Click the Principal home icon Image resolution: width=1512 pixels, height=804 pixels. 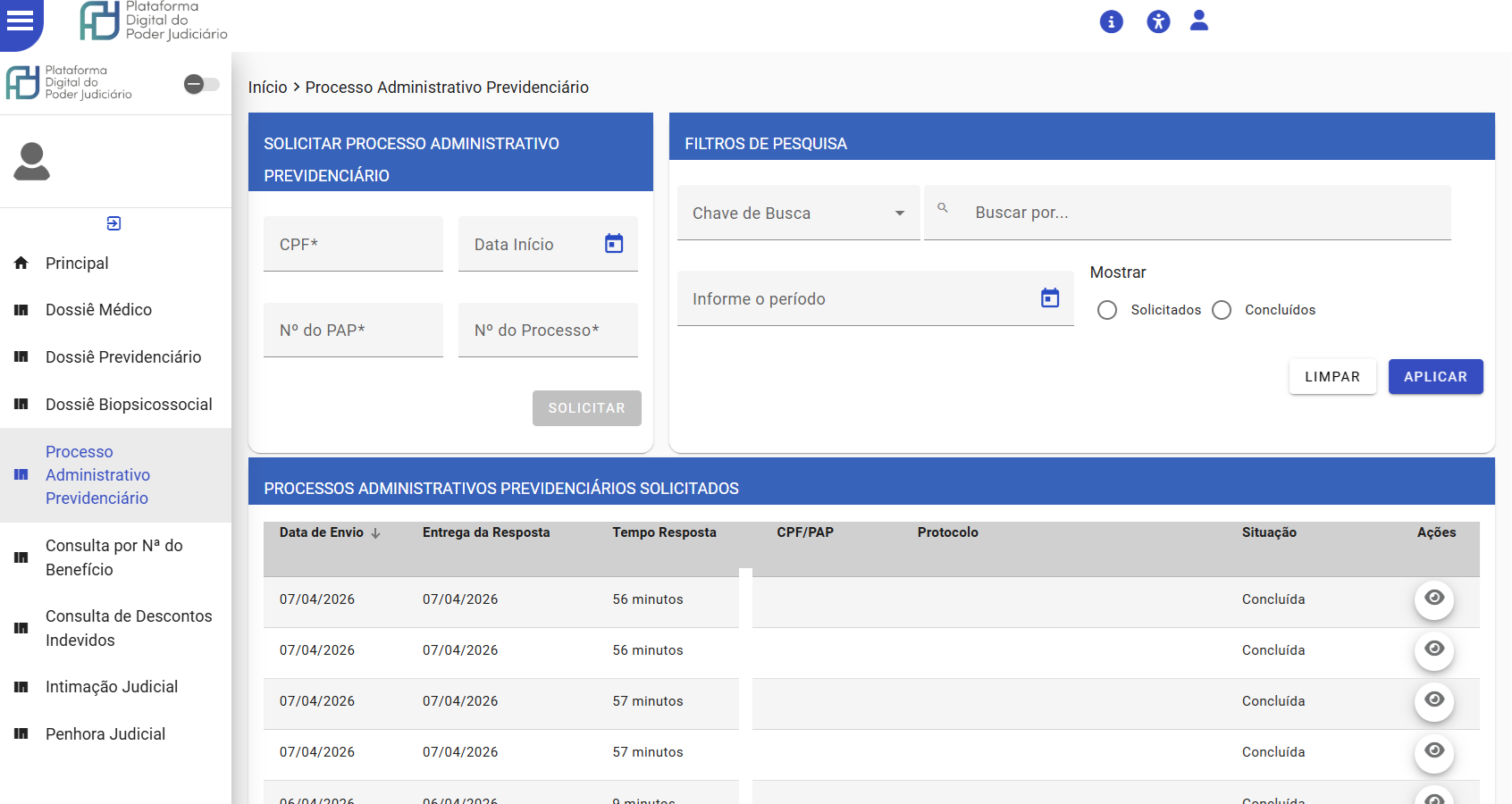pyautogui.click(x=21, y=263)
